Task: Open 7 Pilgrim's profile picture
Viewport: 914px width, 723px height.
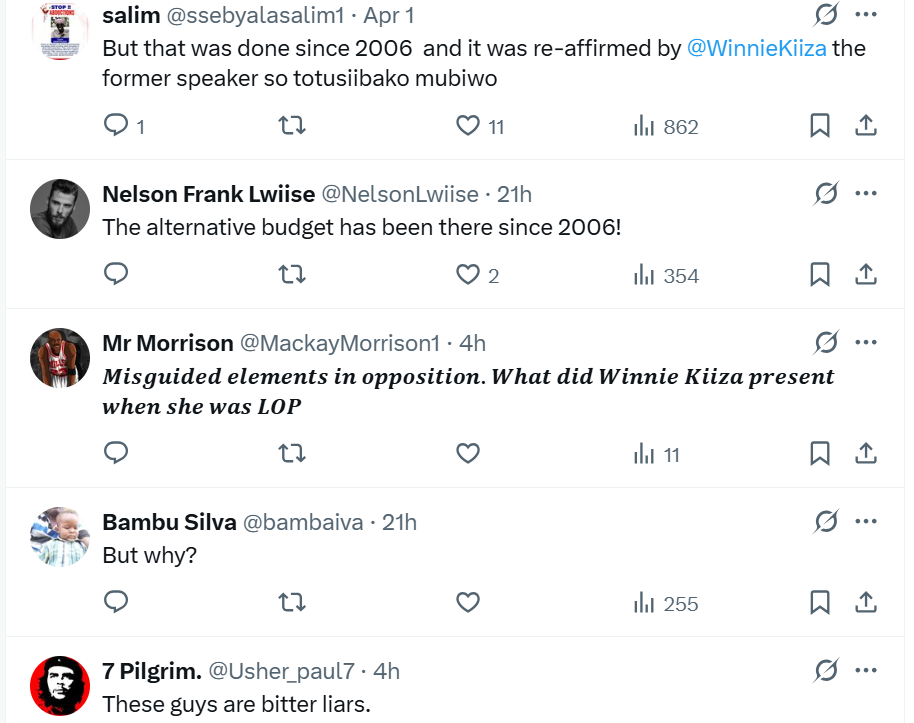Action: [61, 685]
